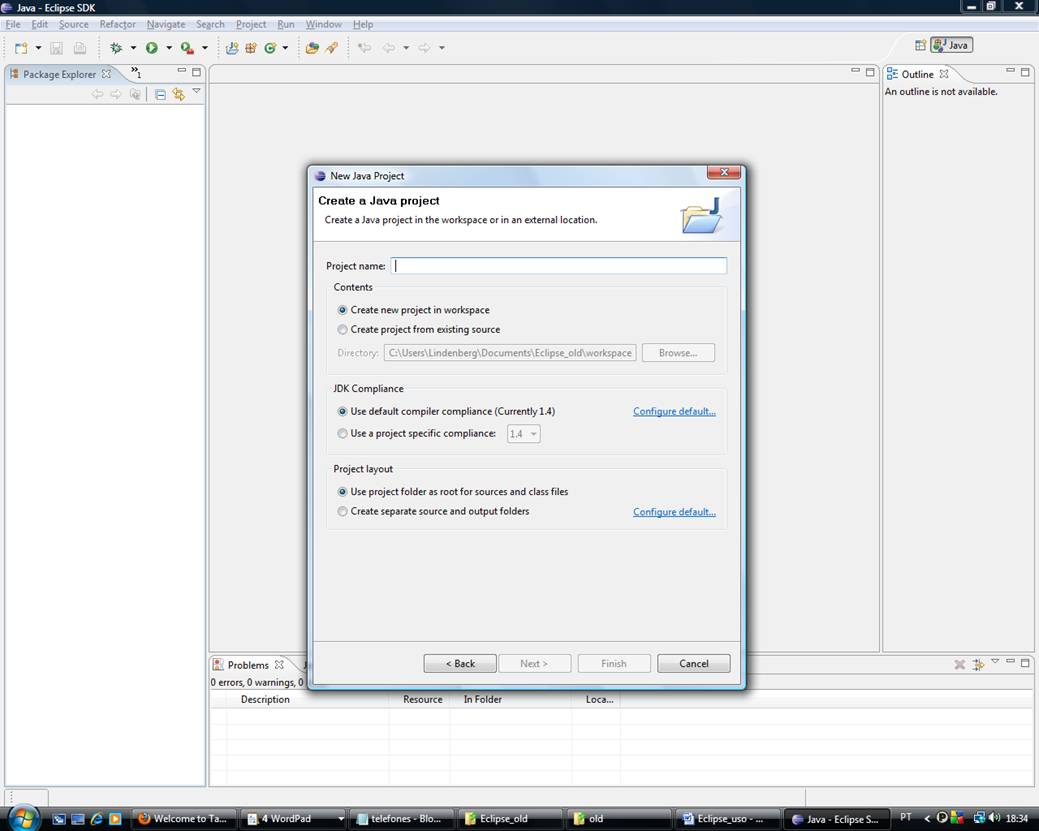Click the Directory path field

pos(510,353)
